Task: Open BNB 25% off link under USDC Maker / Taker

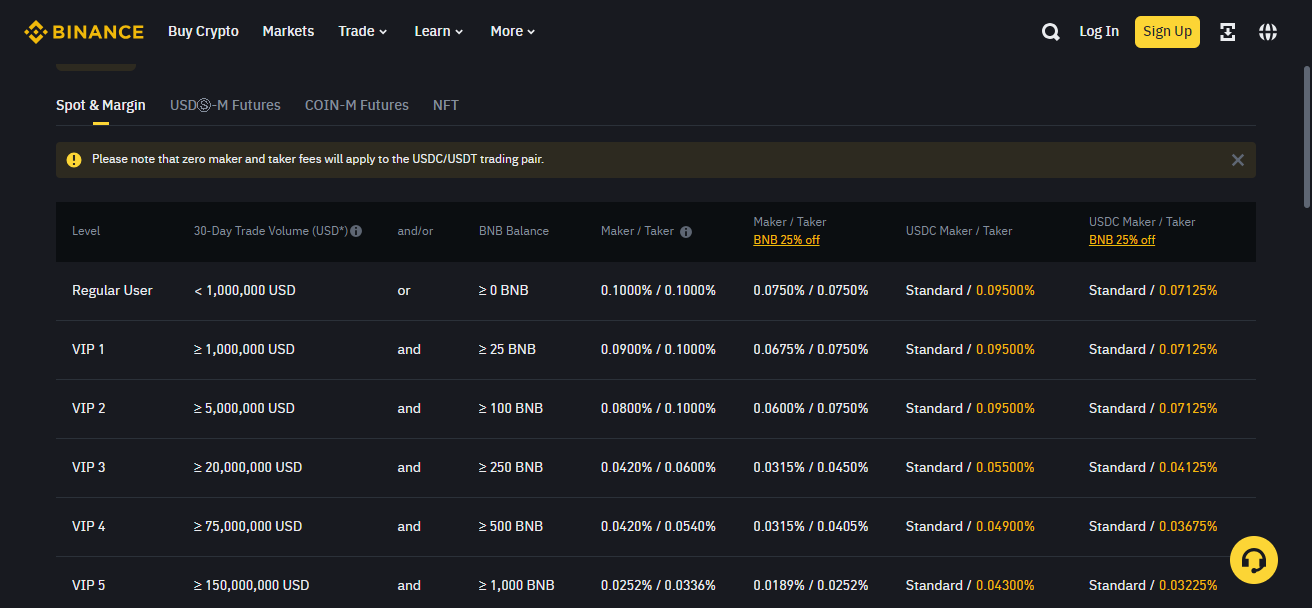Action: [1122, 240]
